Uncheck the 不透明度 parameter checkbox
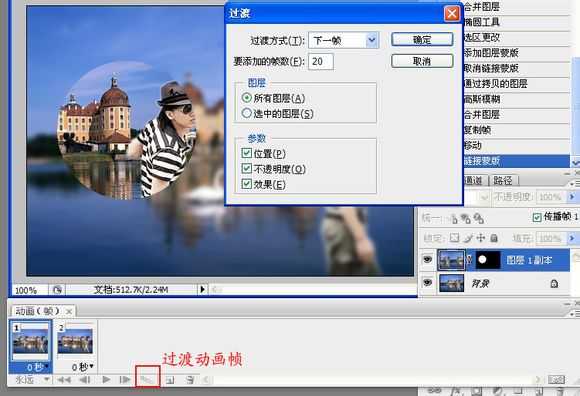Viewport: 580px width, 396px height. pyautogui.click(x=246, y=169)
